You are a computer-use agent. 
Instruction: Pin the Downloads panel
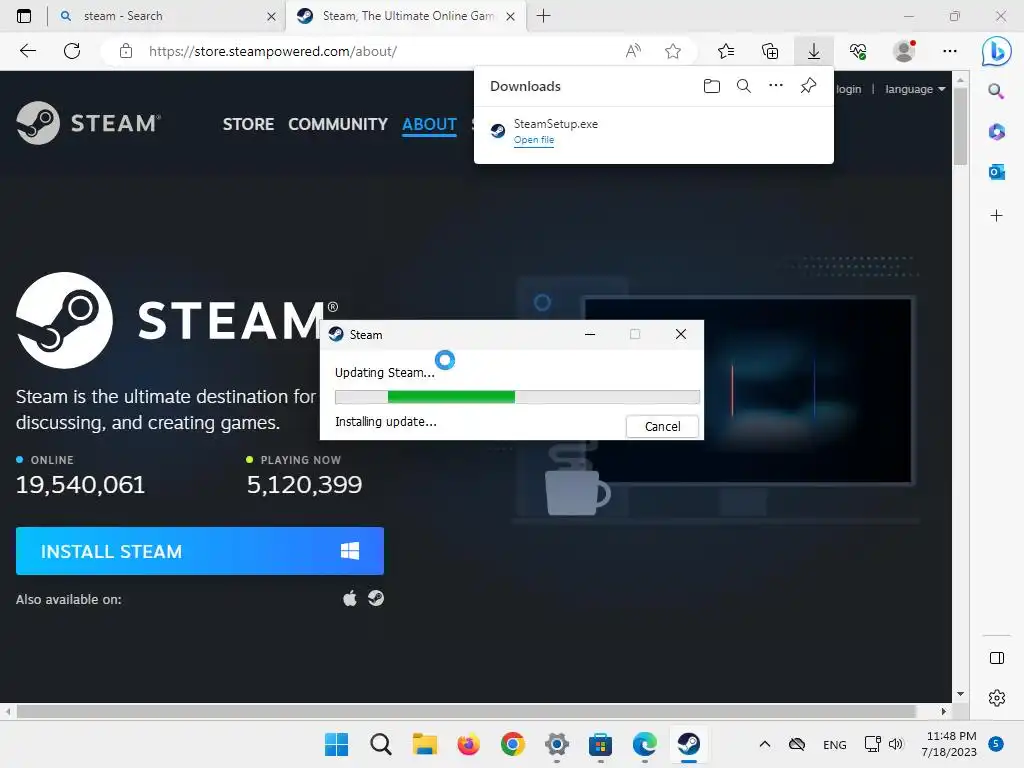(808, 86)
